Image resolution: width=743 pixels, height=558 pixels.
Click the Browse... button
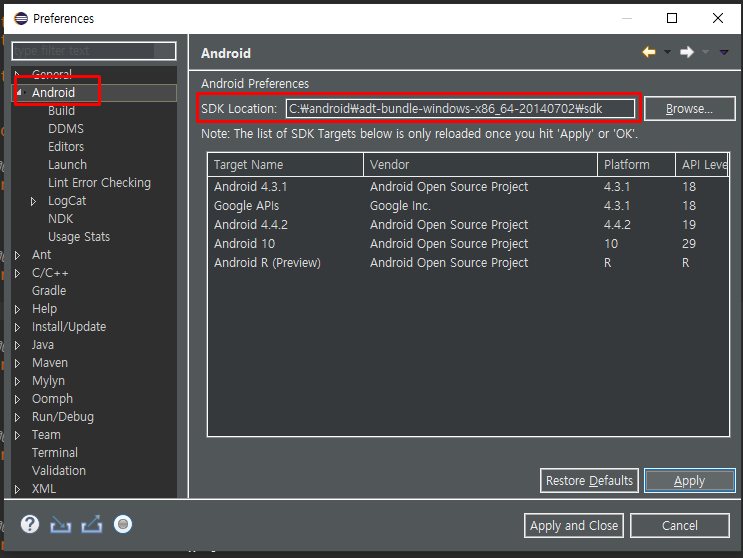coord(689,108)
